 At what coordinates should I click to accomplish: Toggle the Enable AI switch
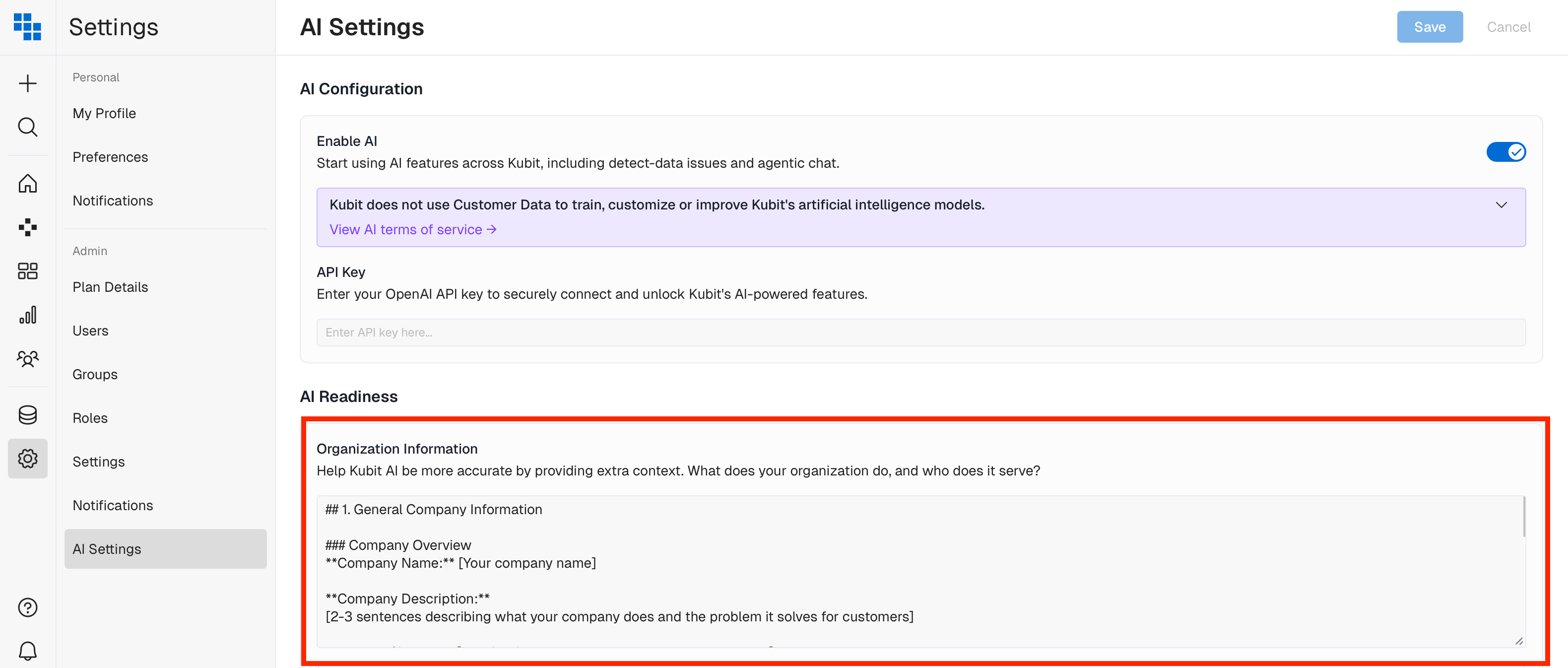(x=1505, y=152)
